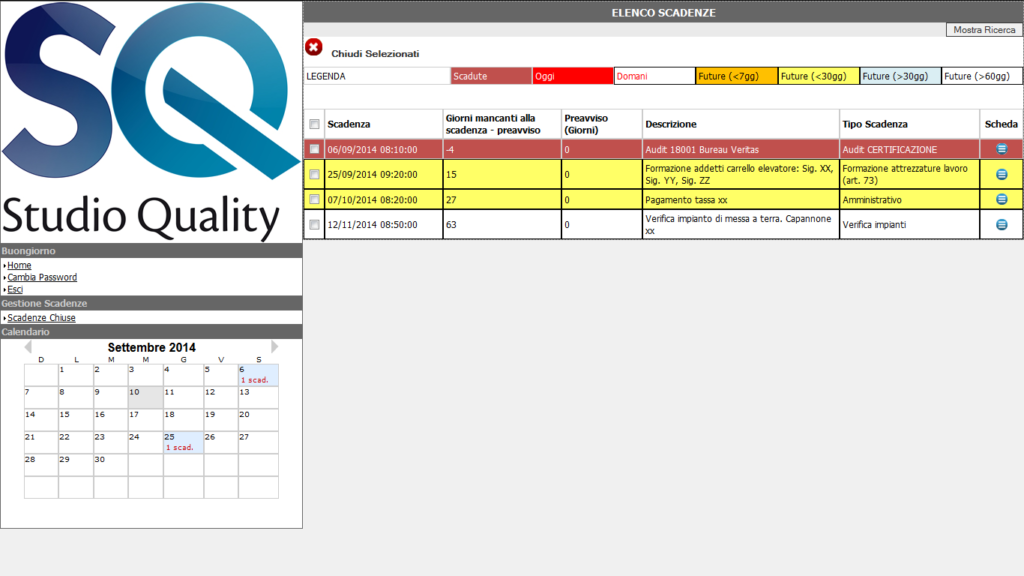Check the box for 07/10/2014 scadenza row
Screen dimensions: 1024x576
(x=314, y=199)
